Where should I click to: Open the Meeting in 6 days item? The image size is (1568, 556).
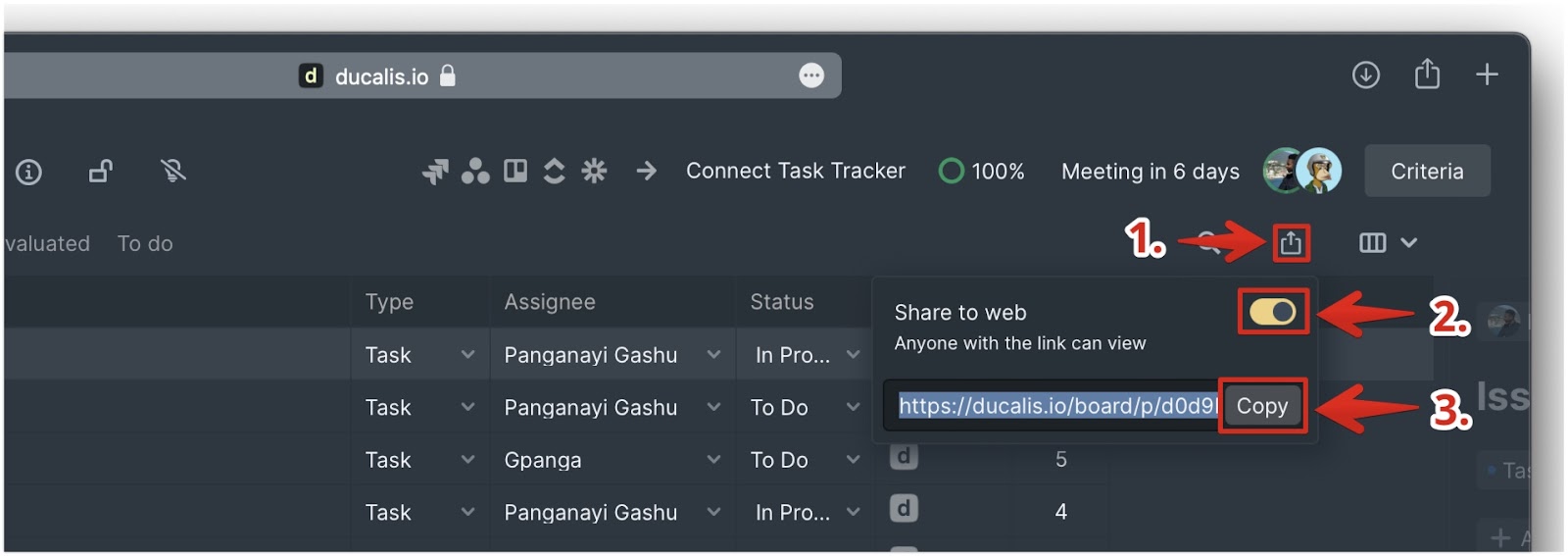[x=1151, y=172]
